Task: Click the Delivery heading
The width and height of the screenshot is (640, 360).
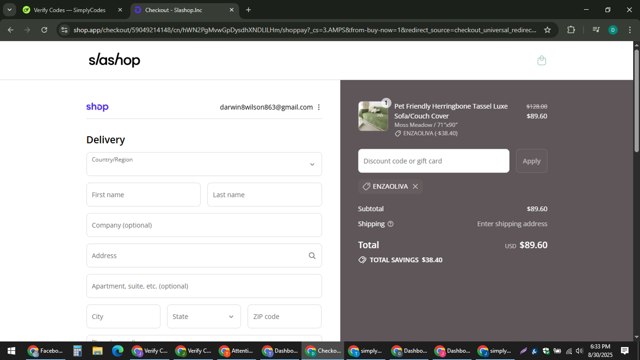Action: (105, 140)
